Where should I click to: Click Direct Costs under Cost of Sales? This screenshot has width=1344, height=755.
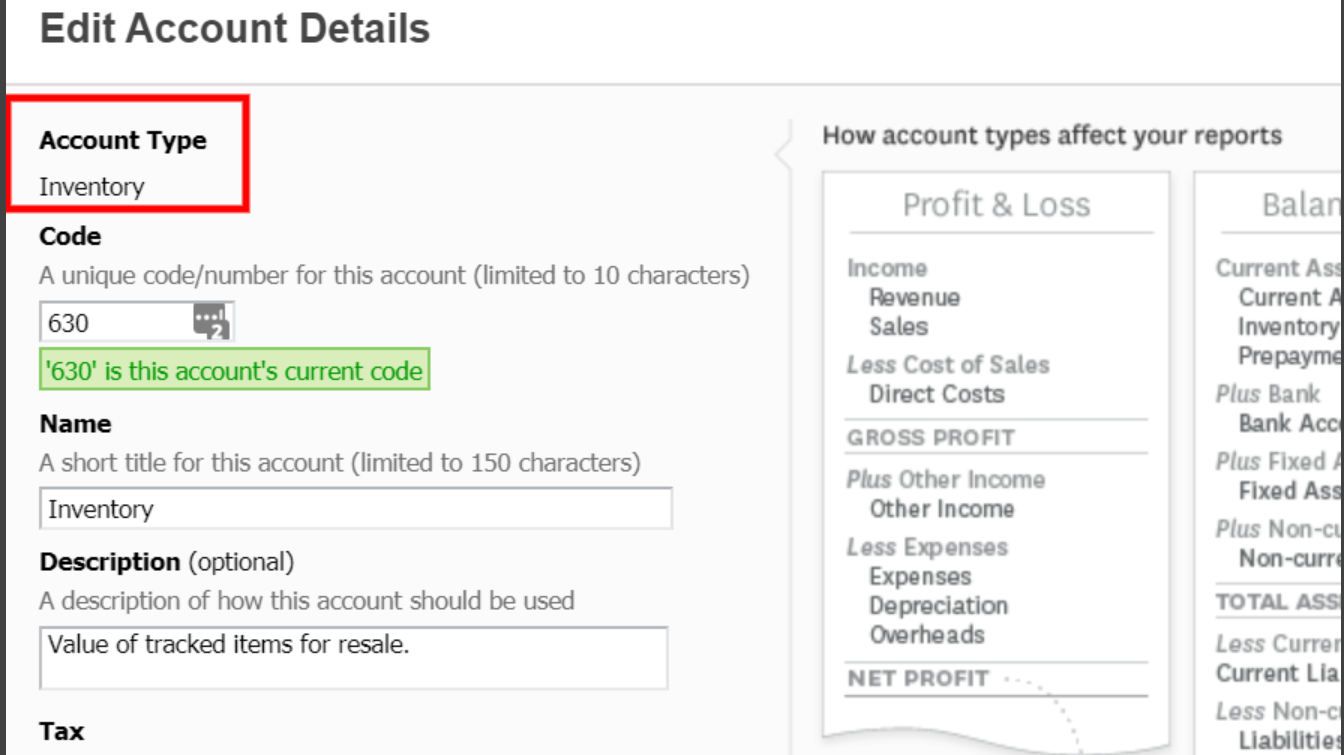tap(936, 394)
